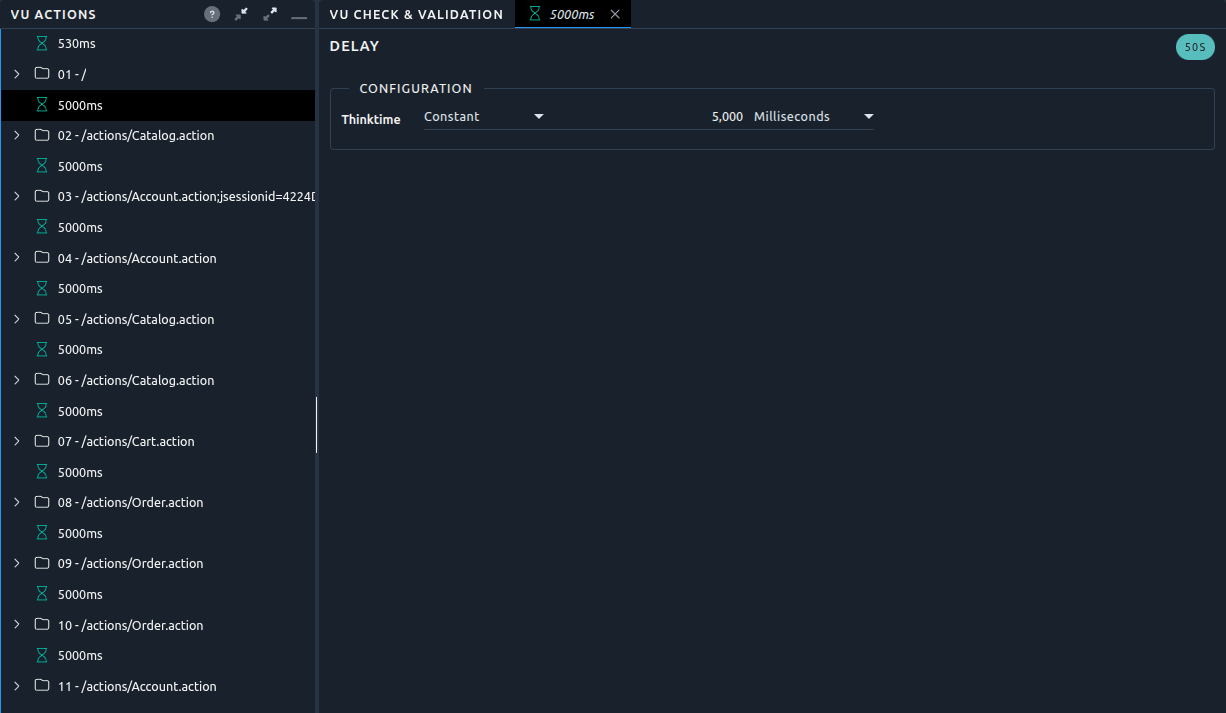Select '08 - /actions/Order.action' label
This screenshot has height=713, width=1226.
pos(130,502)
